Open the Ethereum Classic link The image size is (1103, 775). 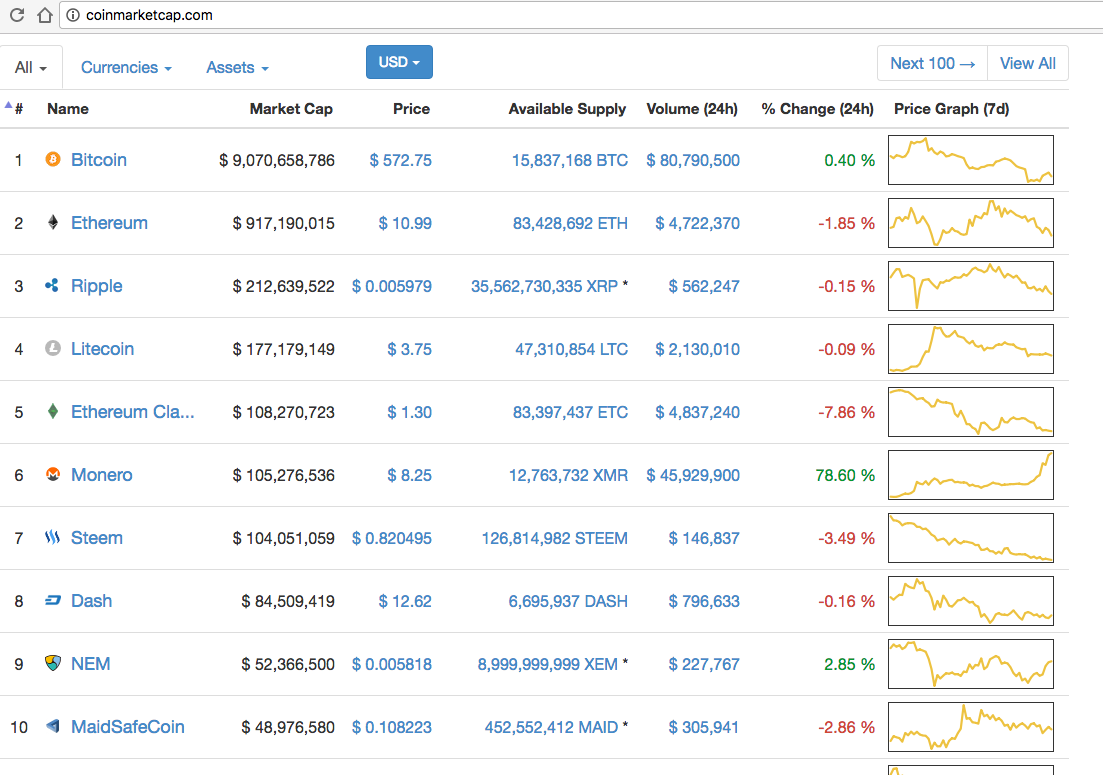coord(132,411)
